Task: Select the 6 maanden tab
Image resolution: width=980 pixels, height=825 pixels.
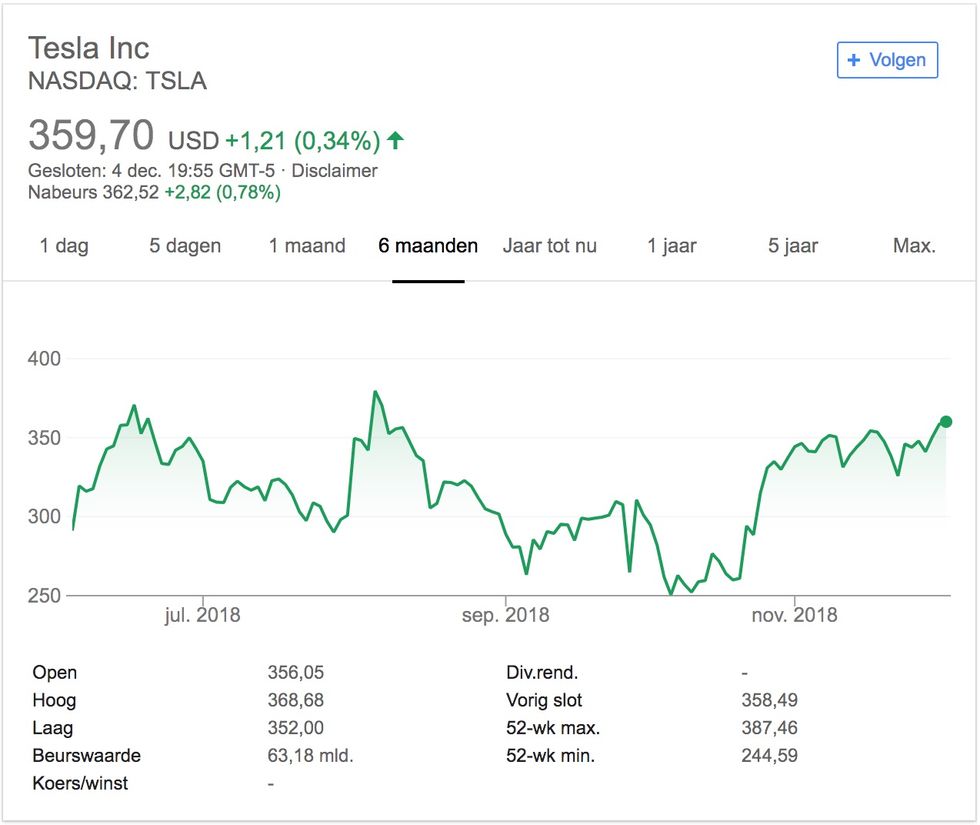Action: point(428,246)
